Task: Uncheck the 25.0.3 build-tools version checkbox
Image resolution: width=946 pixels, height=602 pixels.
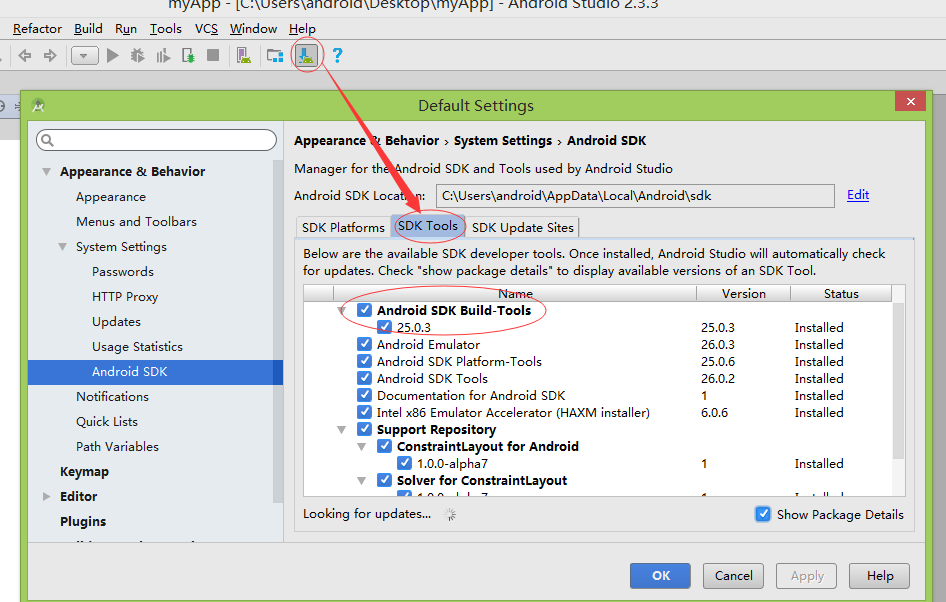Action: [384, 327]
